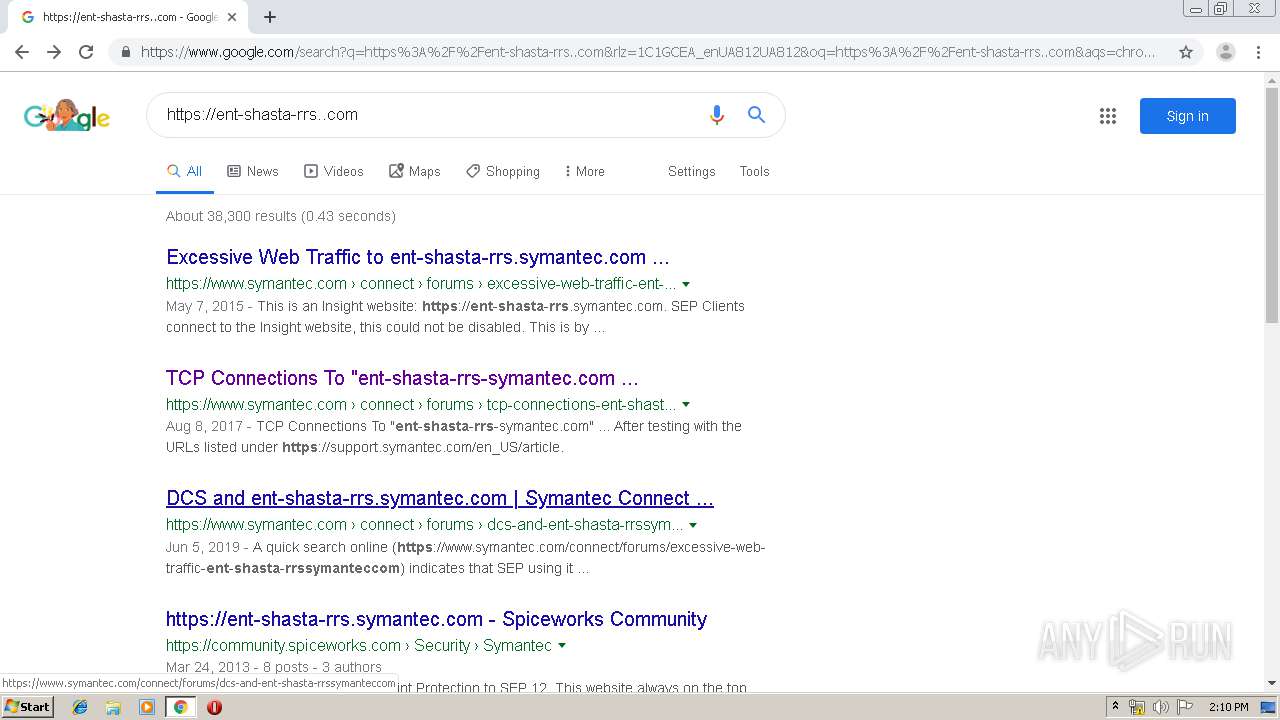
Task: Open Chrome profile avatar menu
Action: point(1226,52)
